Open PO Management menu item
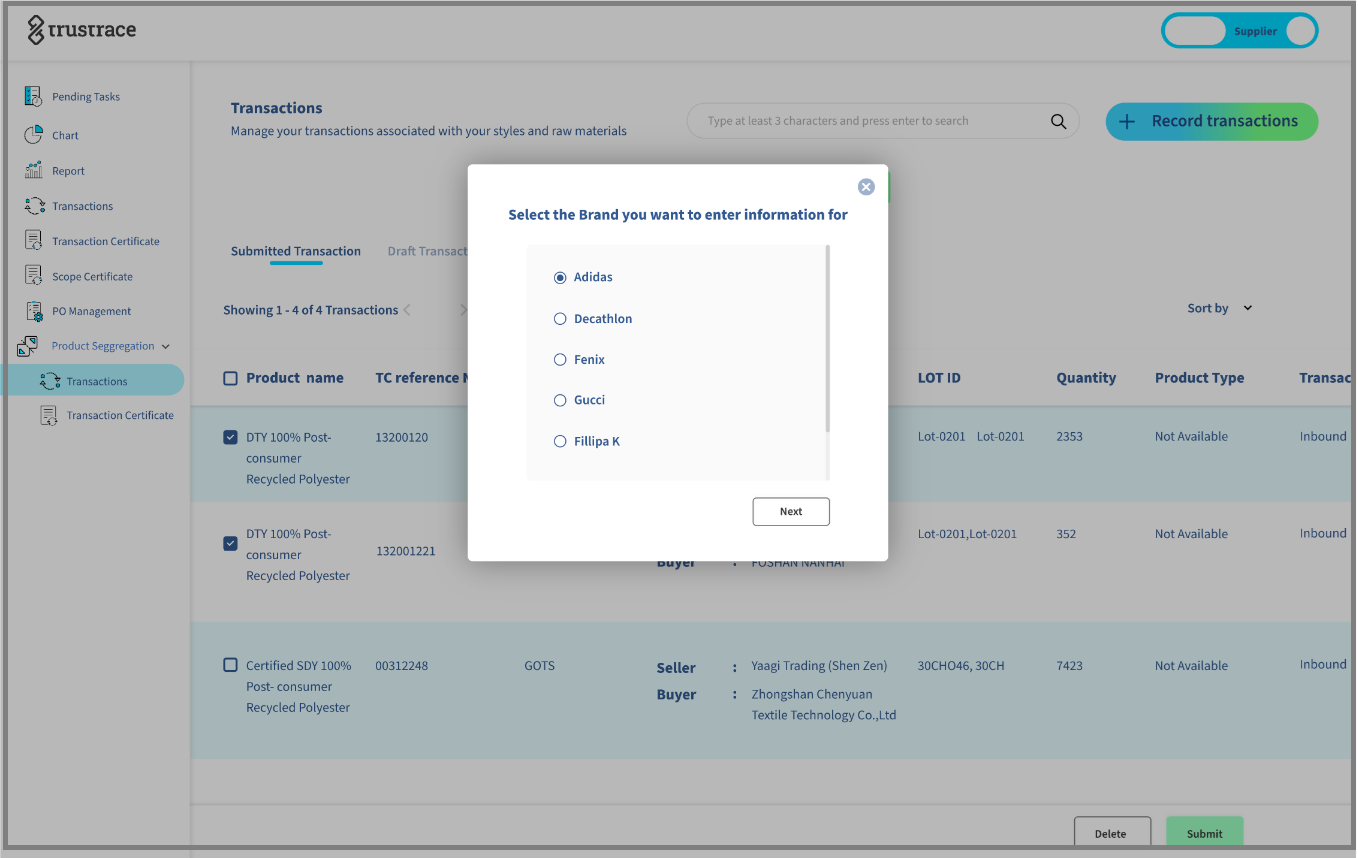 point(91,311)
